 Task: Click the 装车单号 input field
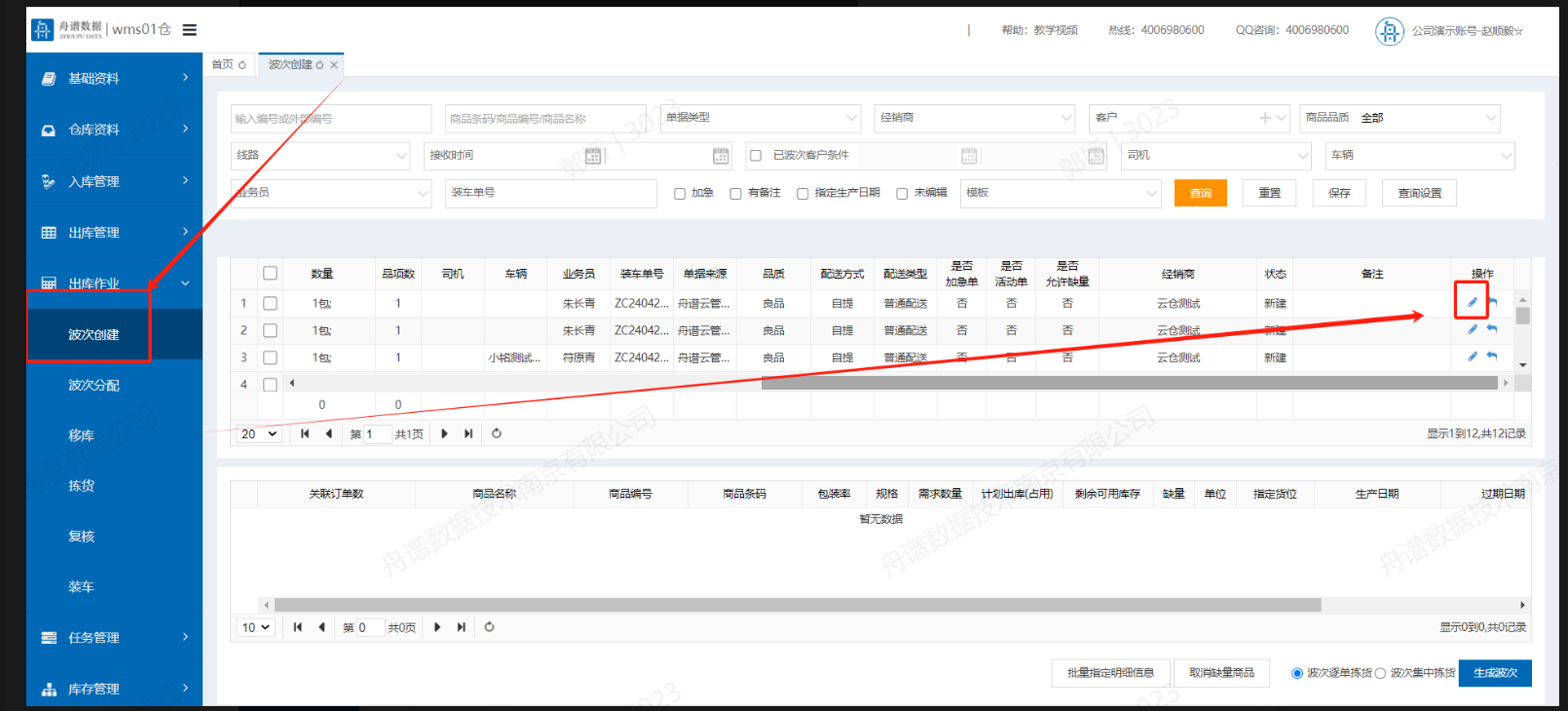pos(550,193)
